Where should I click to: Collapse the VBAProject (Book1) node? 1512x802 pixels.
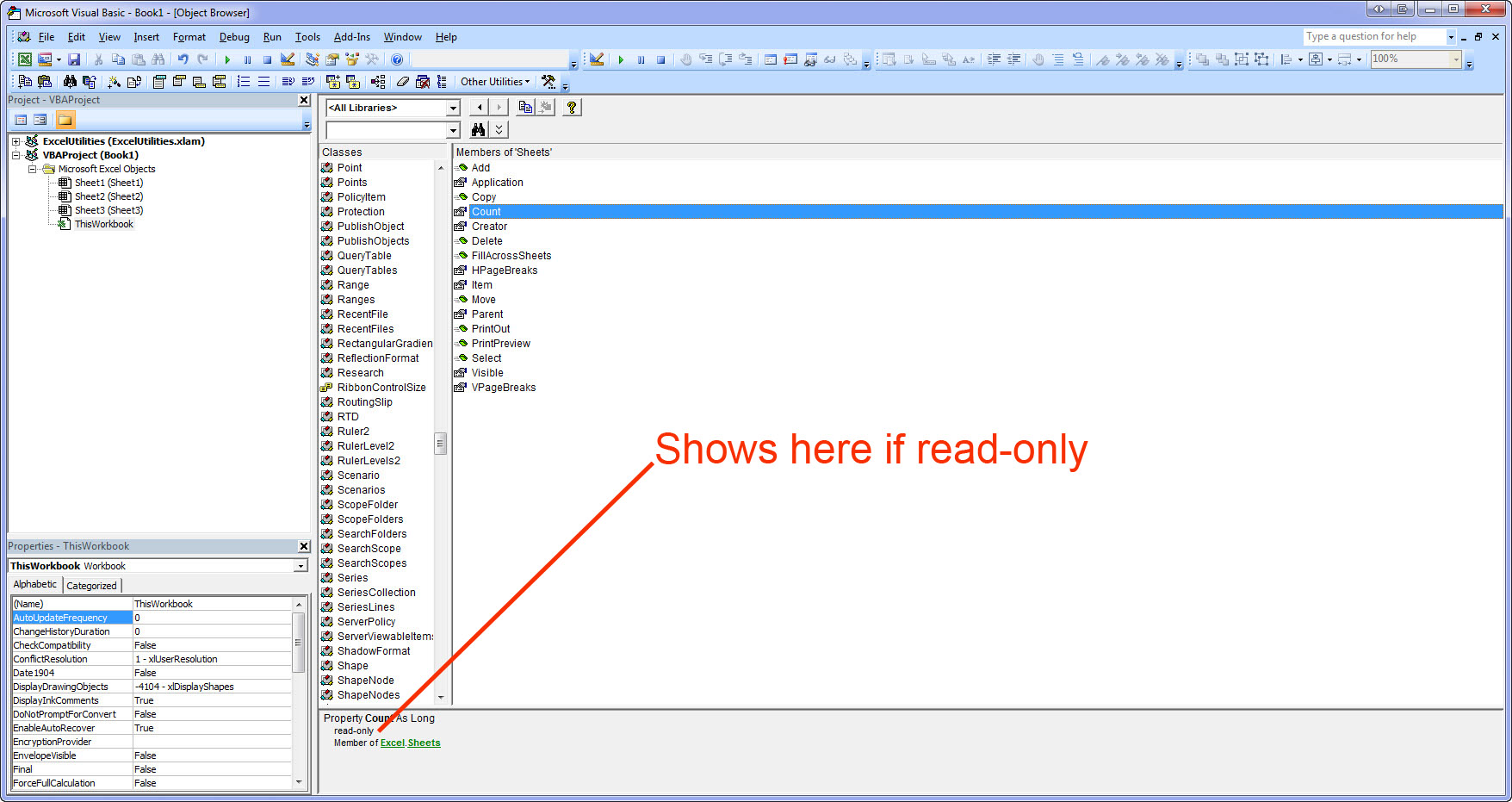click(x=15, y=155)
